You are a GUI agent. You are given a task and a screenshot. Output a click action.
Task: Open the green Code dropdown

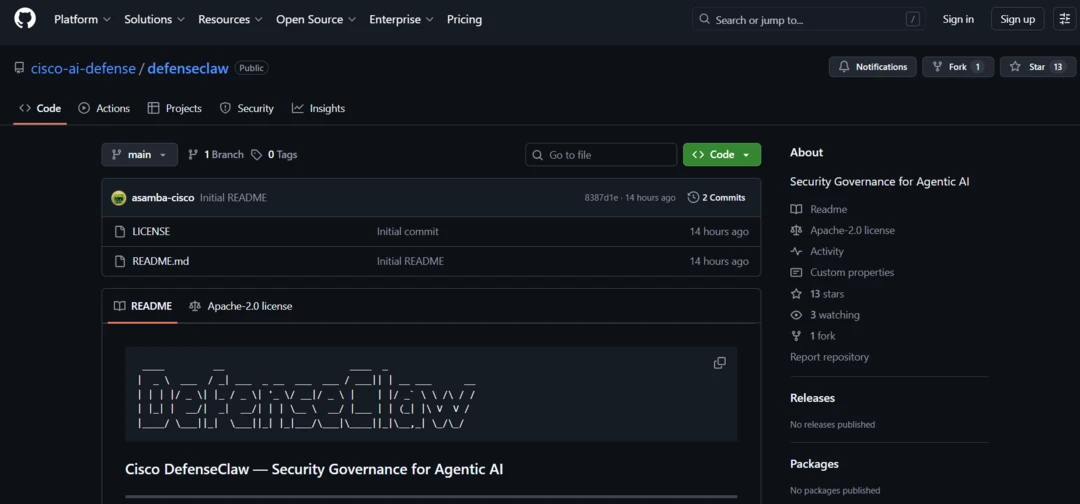[x=721, y=155]
